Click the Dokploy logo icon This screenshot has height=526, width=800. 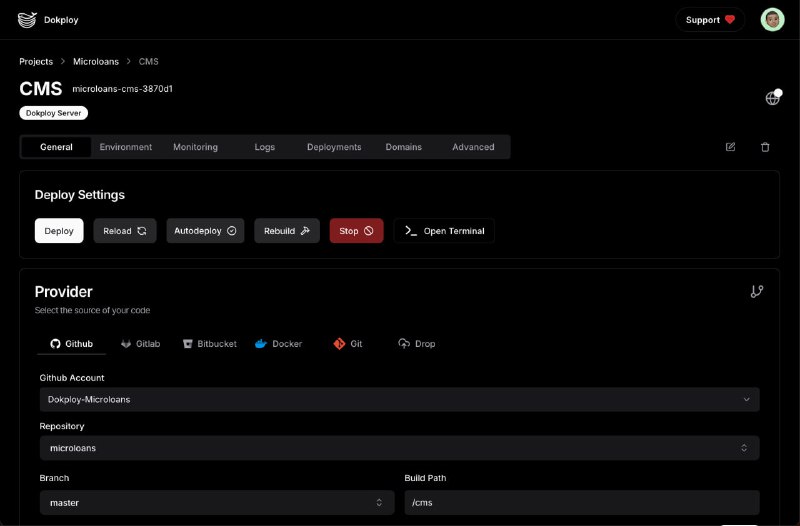pos(27,19)
